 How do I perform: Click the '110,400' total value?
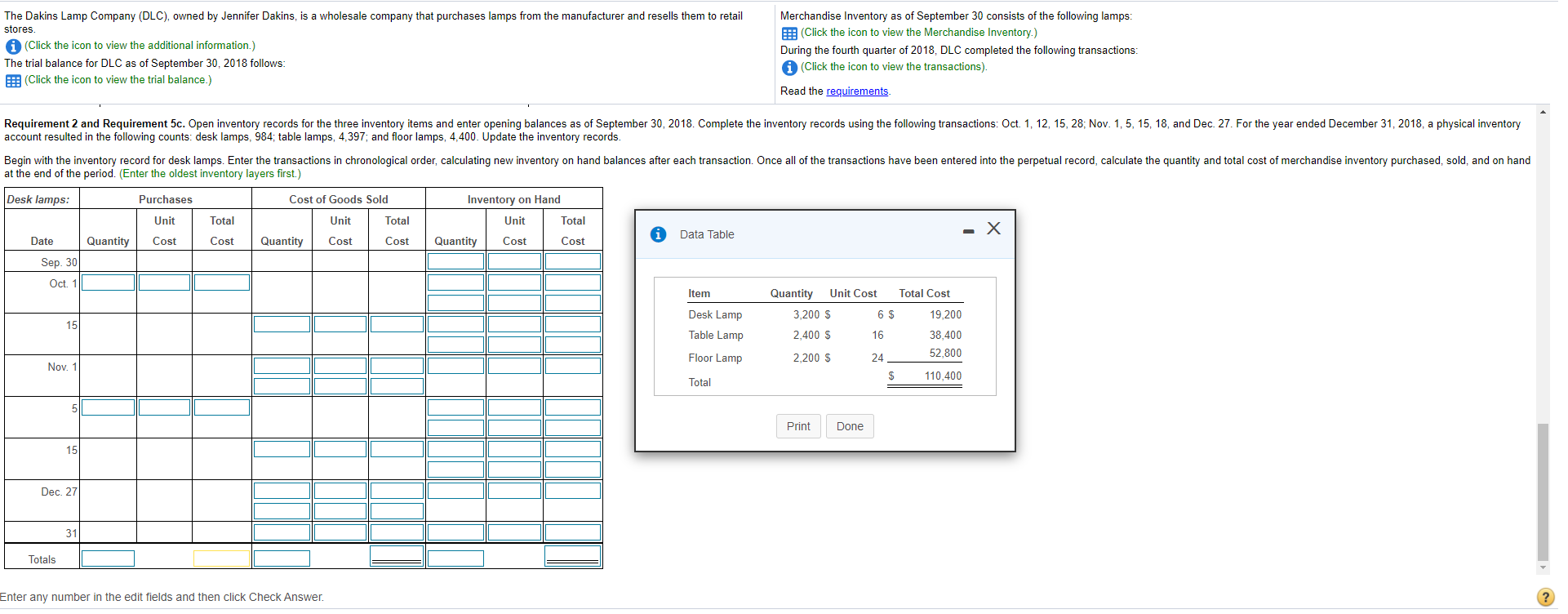(x=943, y=376)
